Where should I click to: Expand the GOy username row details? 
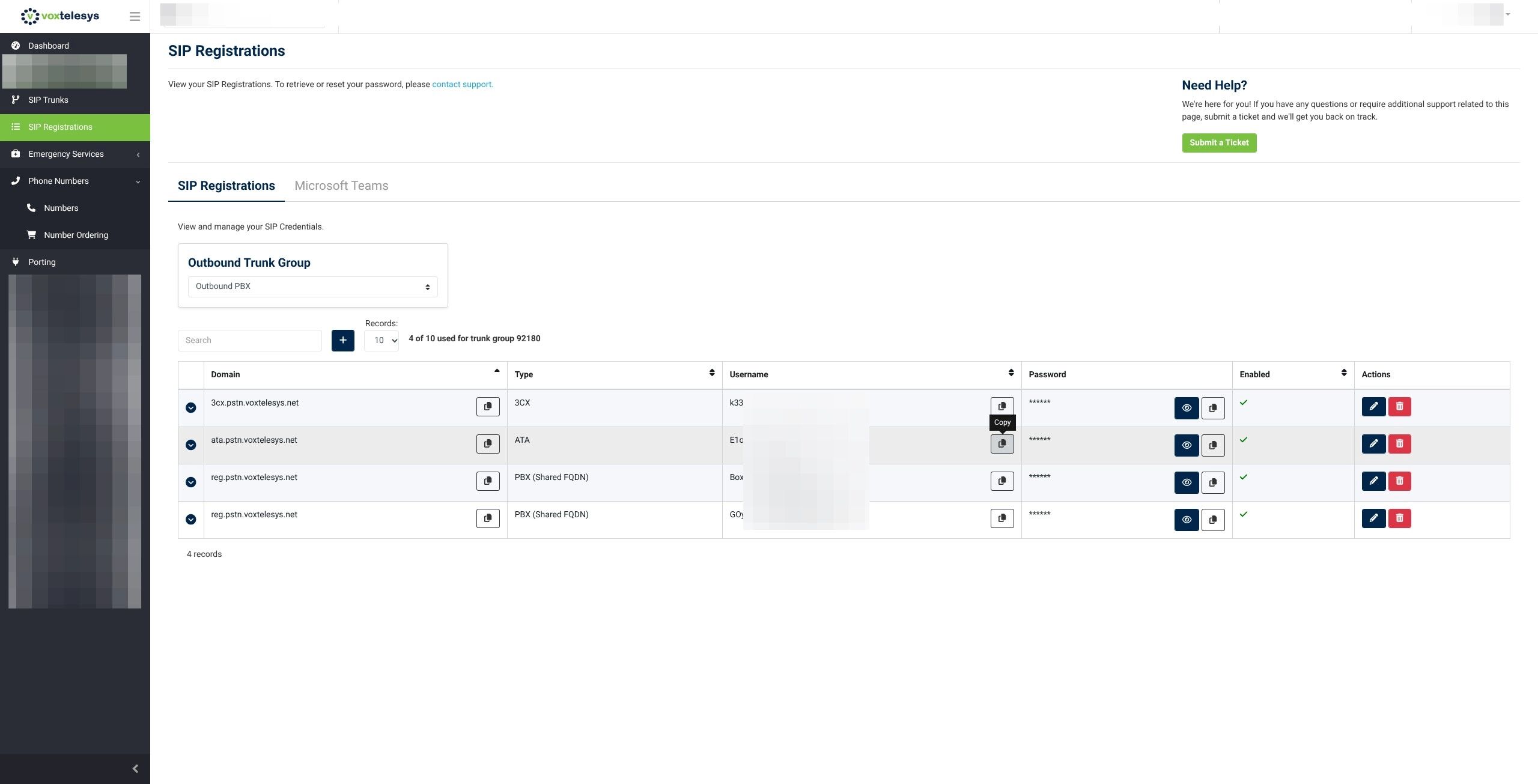[191, 519]
